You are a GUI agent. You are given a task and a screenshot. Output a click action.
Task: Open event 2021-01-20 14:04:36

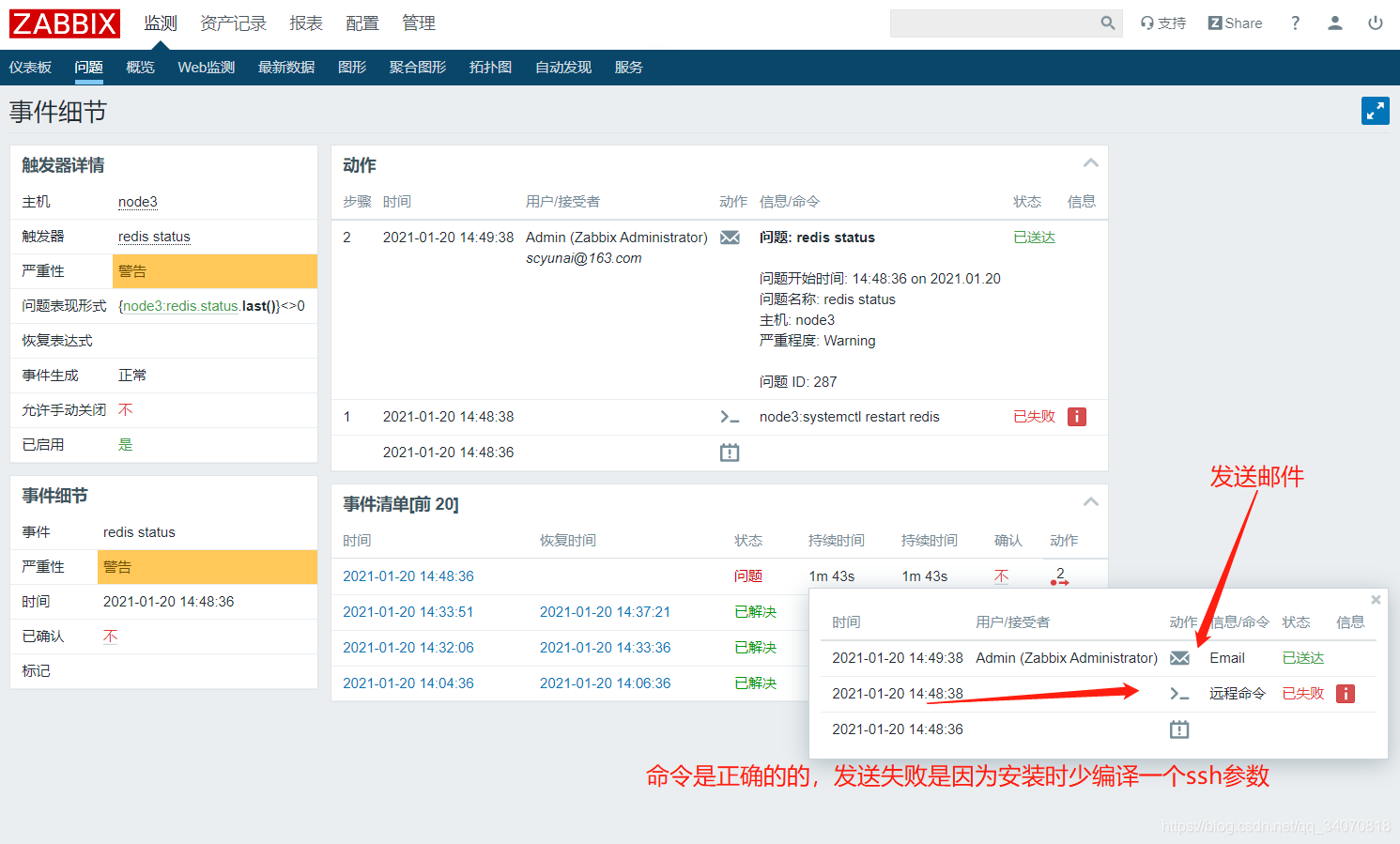pos(408,683)
